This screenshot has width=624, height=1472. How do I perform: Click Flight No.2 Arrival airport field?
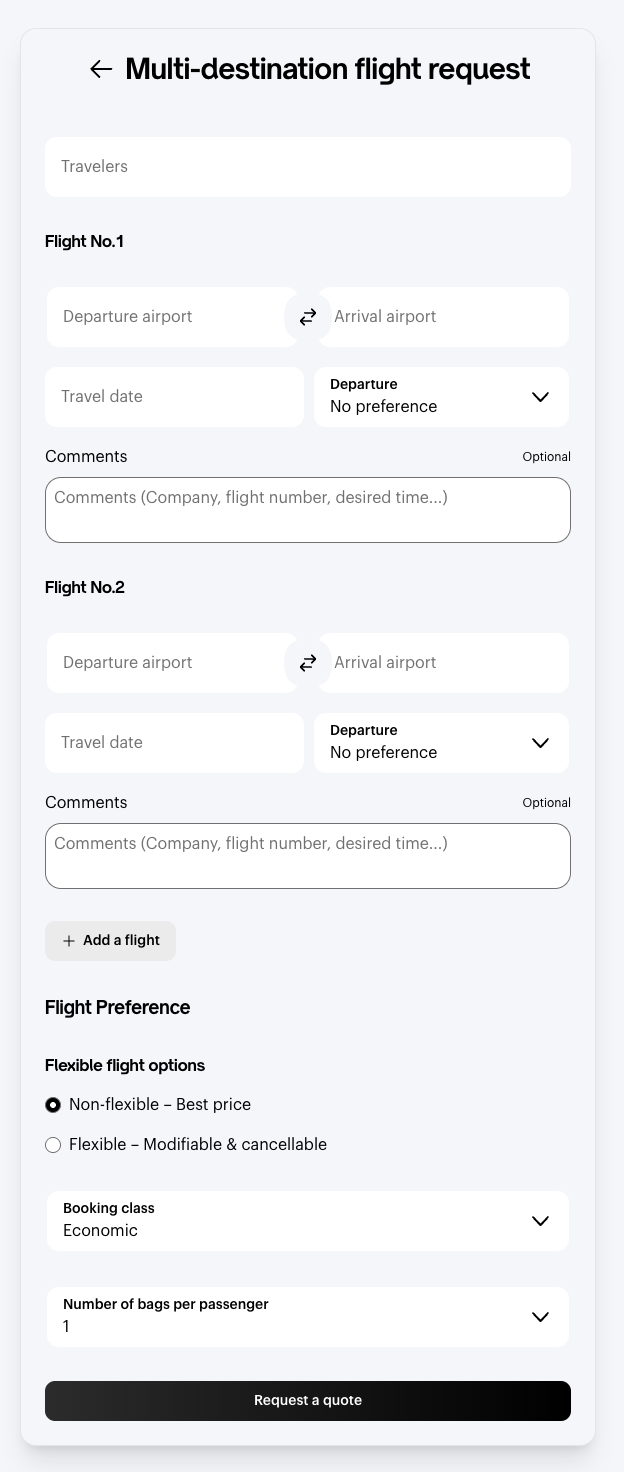pos(445,663)
